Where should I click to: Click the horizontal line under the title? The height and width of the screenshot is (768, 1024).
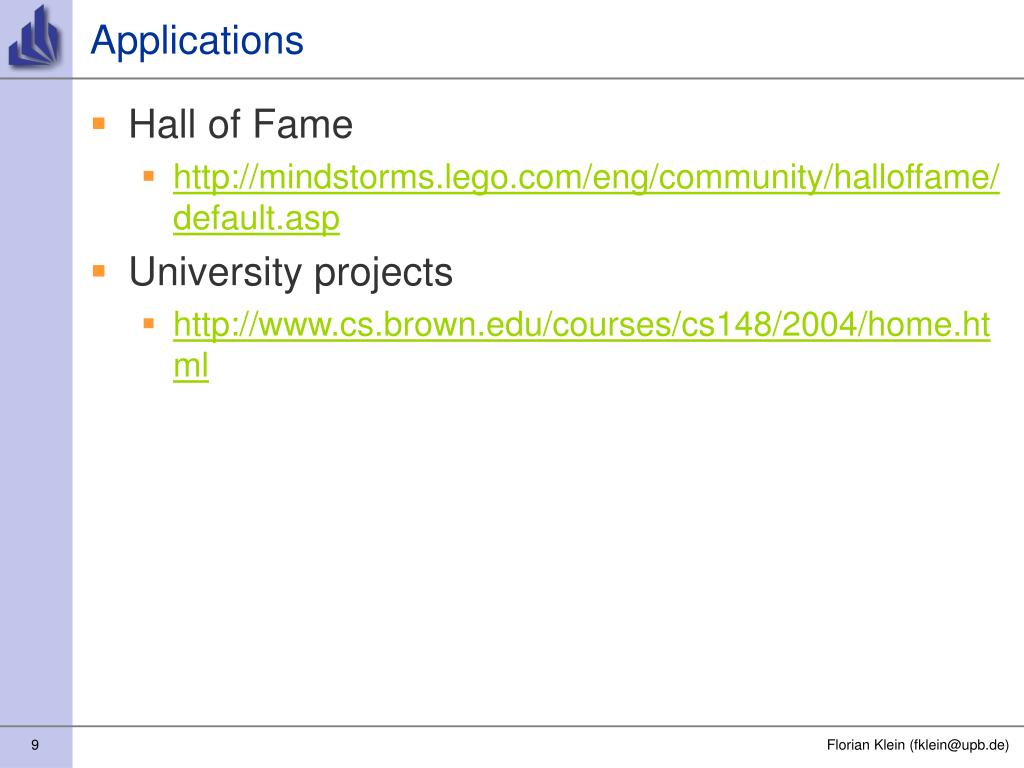[512, 78]
